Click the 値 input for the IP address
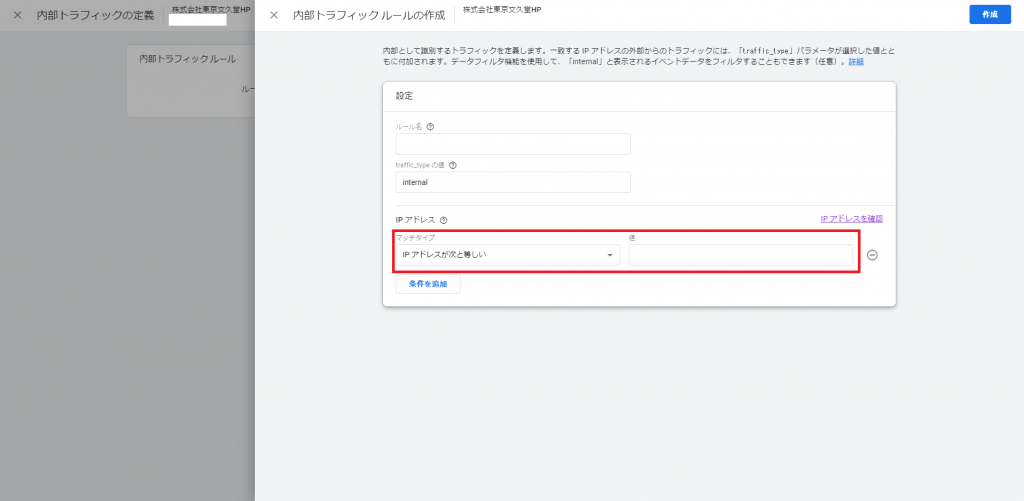The image size is (1024, 501). tap(740, 255)
